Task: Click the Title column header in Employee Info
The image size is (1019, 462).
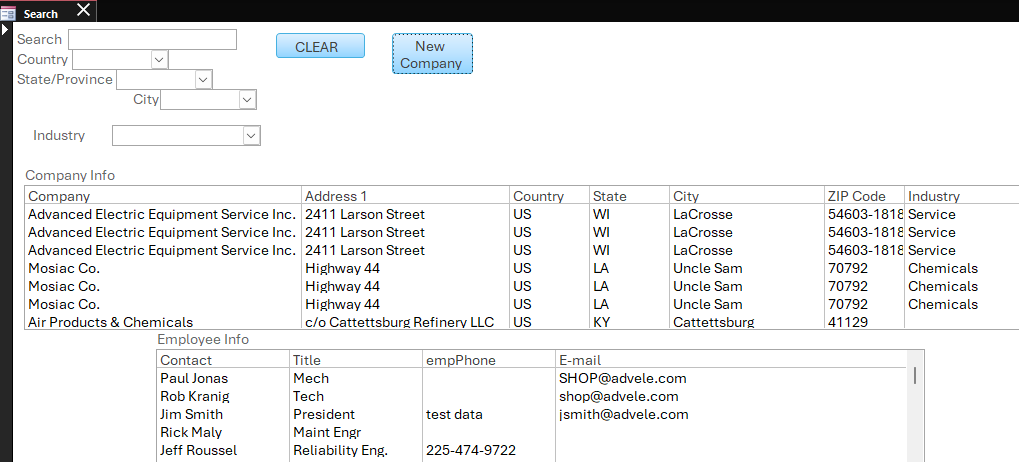Action: (x=356, y=360)
